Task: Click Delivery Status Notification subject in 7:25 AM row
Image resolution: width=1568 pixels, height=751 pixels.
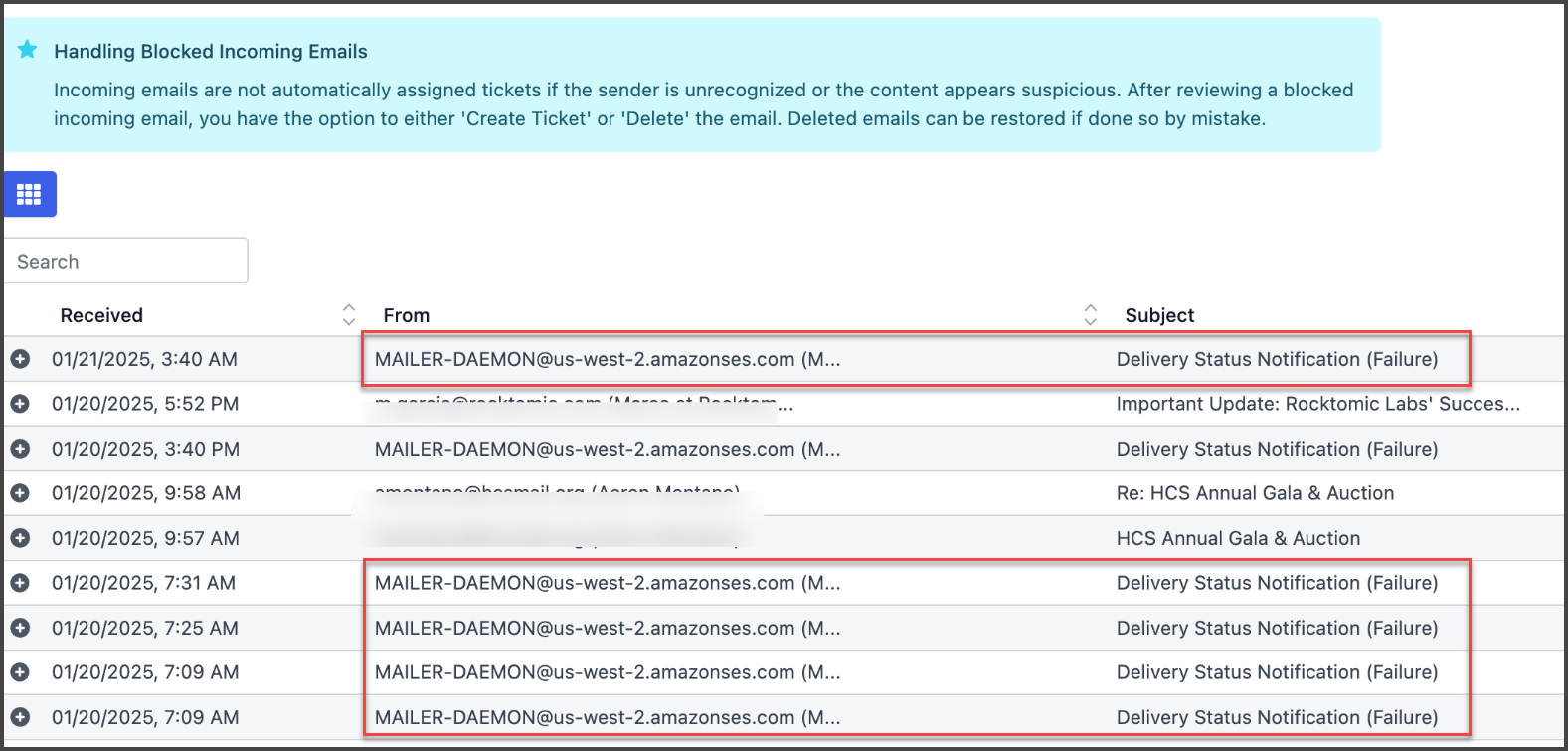Action: (1277, 628)
